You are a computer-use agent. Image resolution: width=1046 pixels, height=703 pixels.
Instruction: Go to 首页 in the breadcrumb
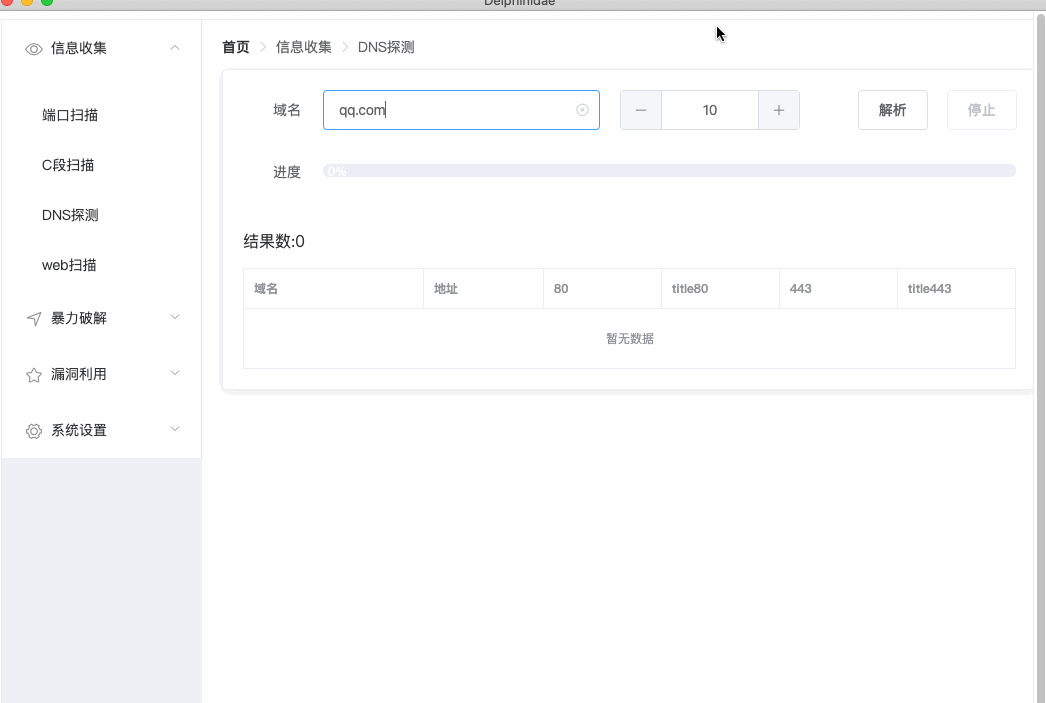tap(236, 47)
